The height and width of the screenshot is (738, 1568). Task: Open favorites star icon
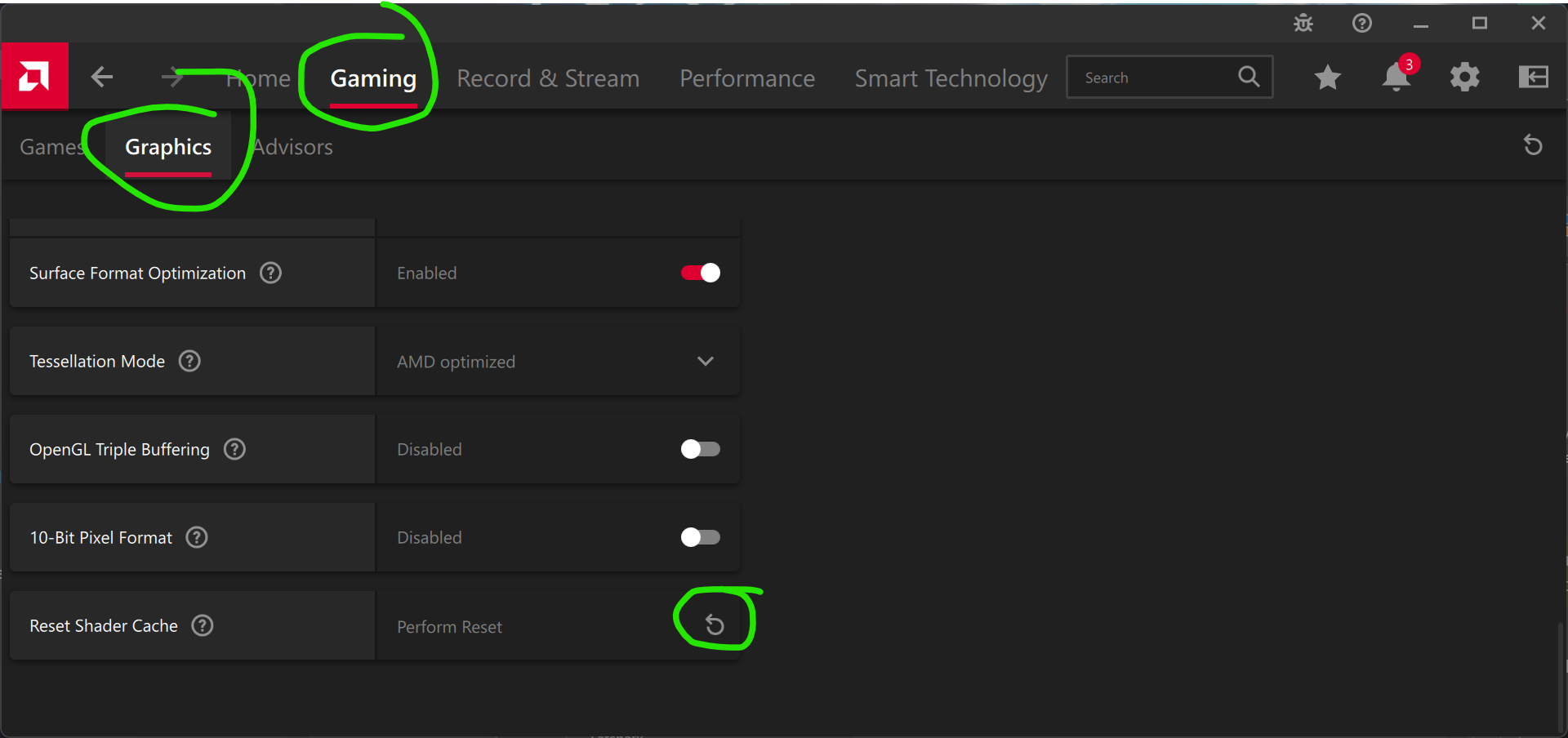point(1328,78)
